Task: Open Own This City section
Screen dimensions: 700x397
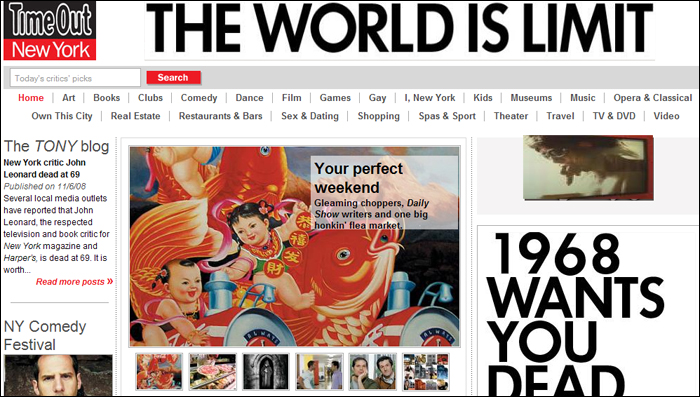Action: [62, 116]
